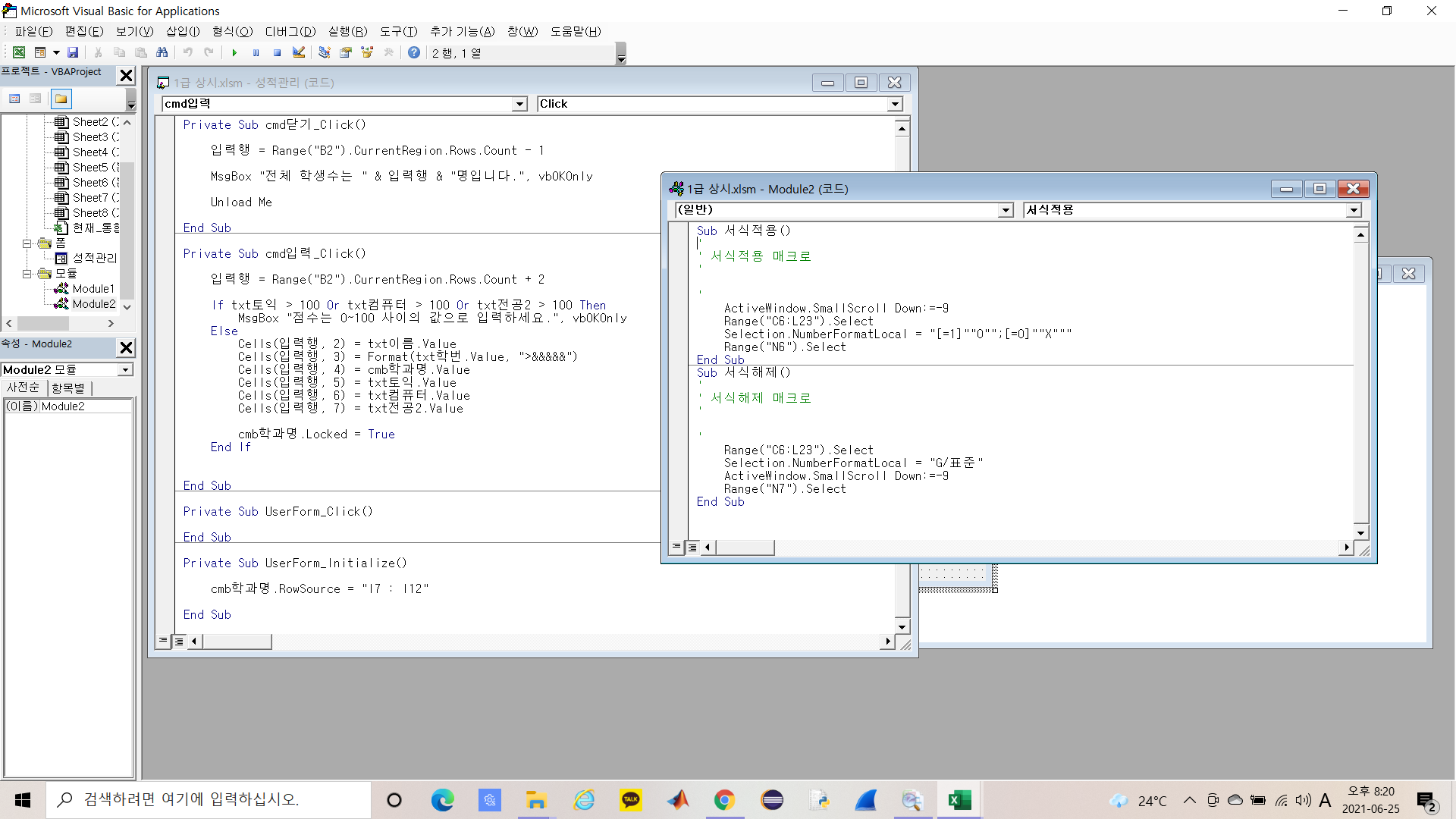Screen dimensions: 1456x819
Task: Collapse the 모듈 folder in project tree
Action: pyautogui.click(x=27, y=274)
